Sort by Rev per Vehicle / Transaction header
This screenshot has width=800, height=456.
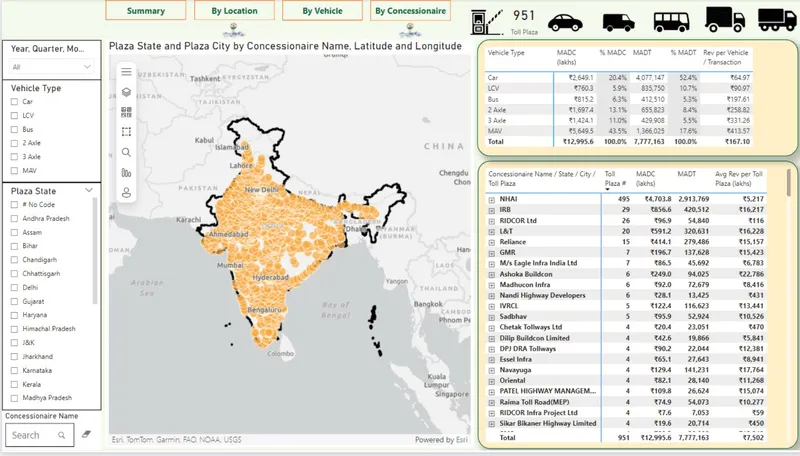pos(725,57)
